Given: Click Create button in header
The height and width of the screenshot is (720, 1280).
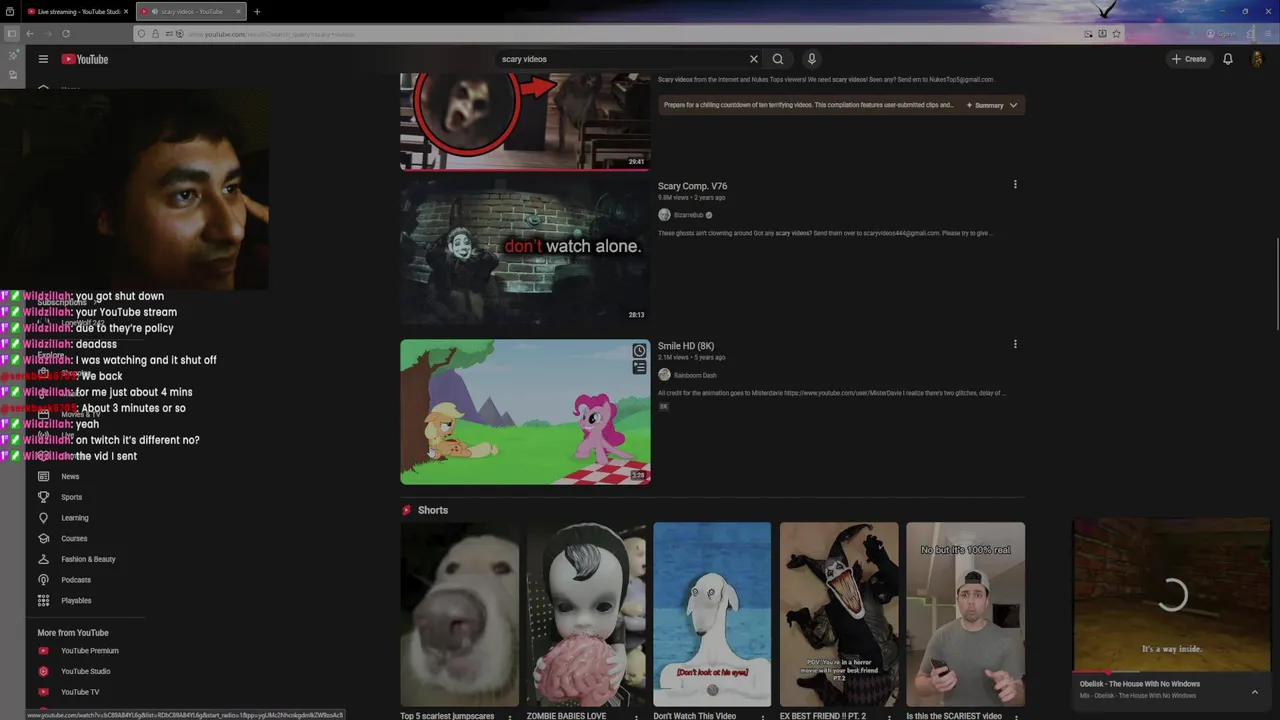Looking at the screenshot, I should pos(1190,59).
